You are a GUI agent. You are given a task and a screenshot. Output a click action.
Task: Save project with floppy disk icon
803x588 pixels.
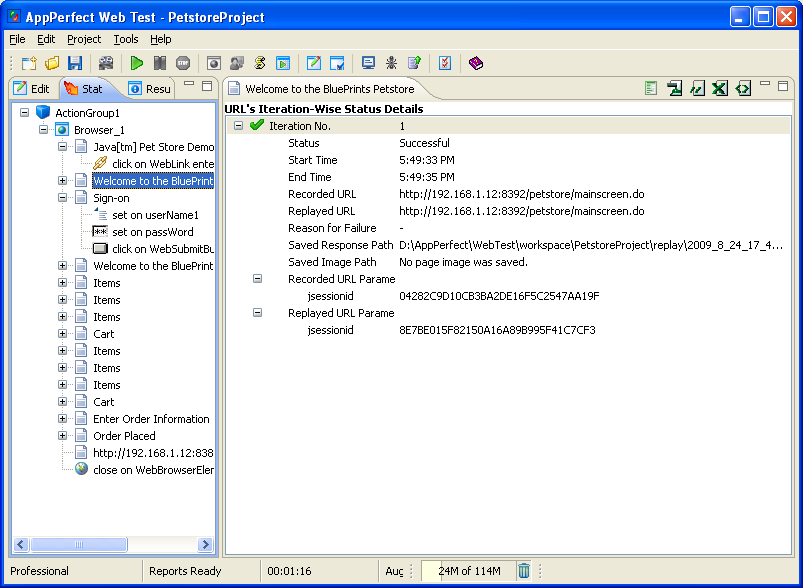coord(75,63)
